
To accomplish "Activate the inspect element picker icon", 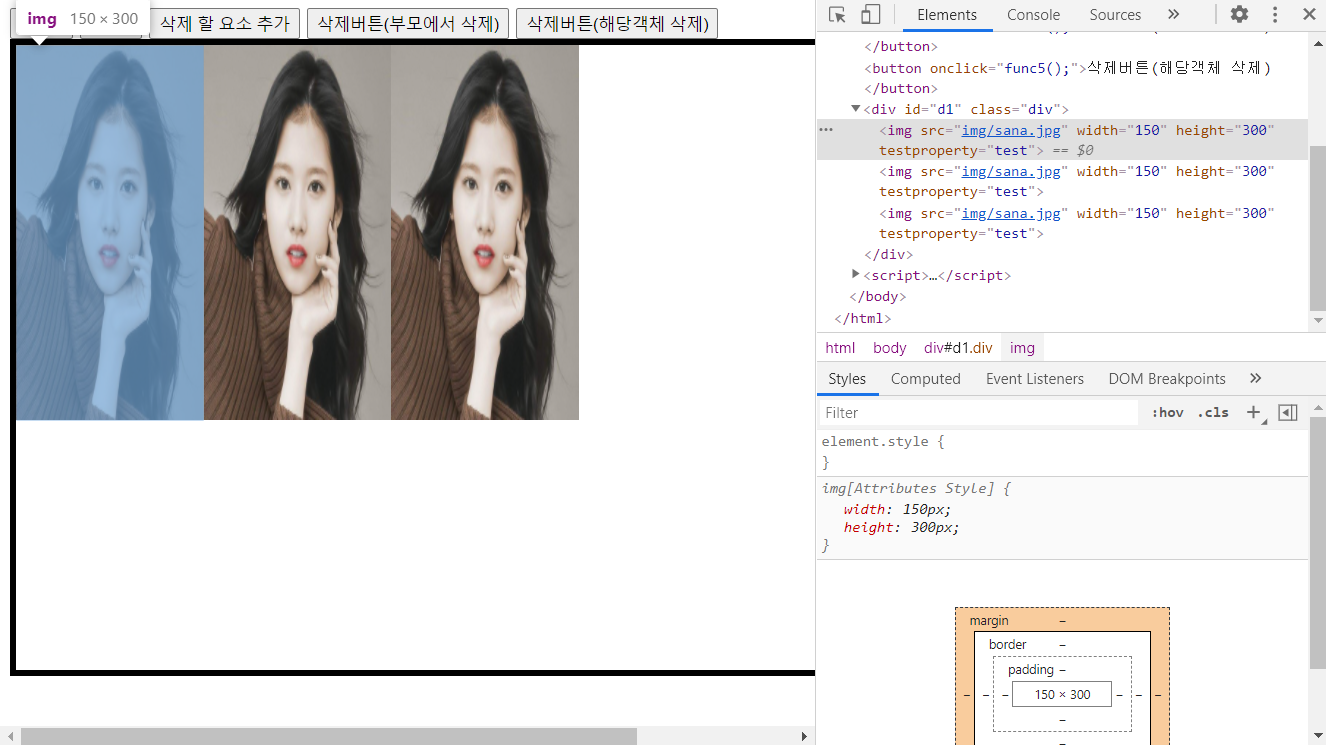I will [838, 14].
